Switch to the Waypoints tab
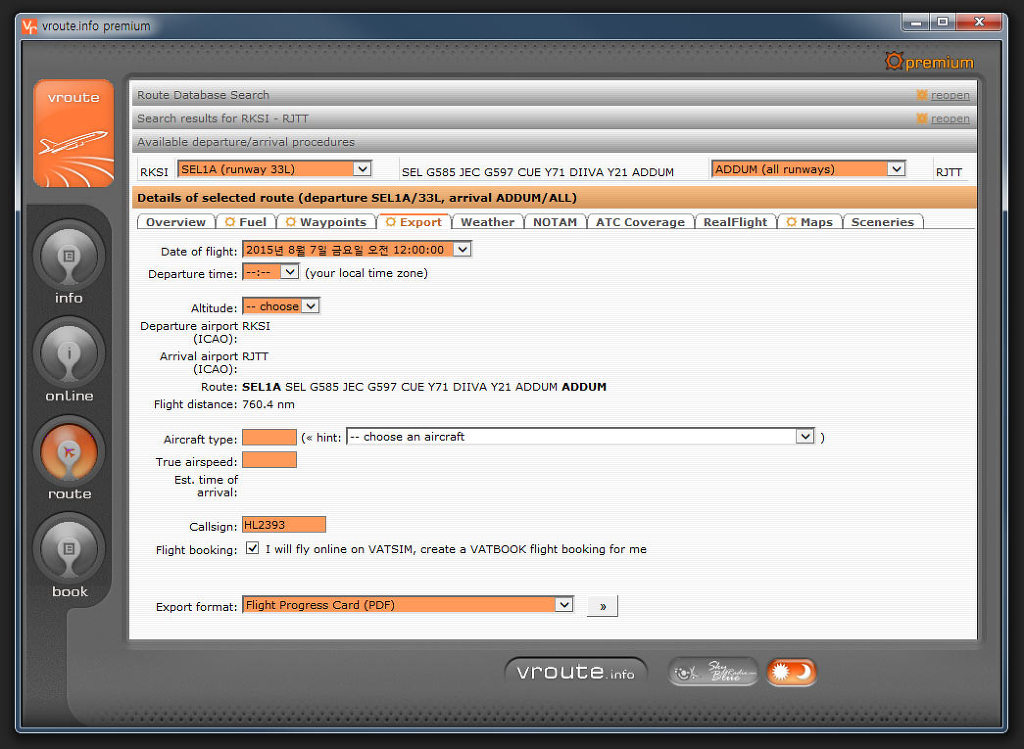The width and height of the screenshot is (1024, 749). (x=327, y=222)
